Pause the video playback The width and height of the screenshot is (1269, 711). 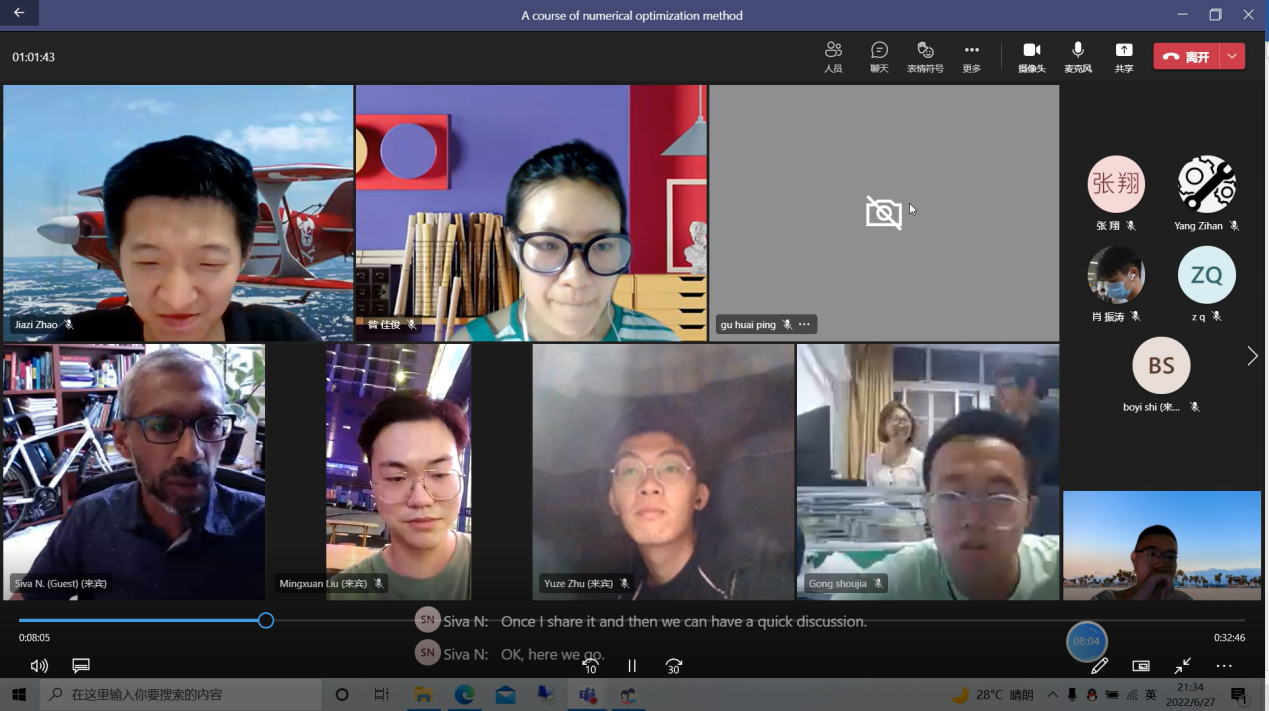pyautogui.click(x=632, y=666)
